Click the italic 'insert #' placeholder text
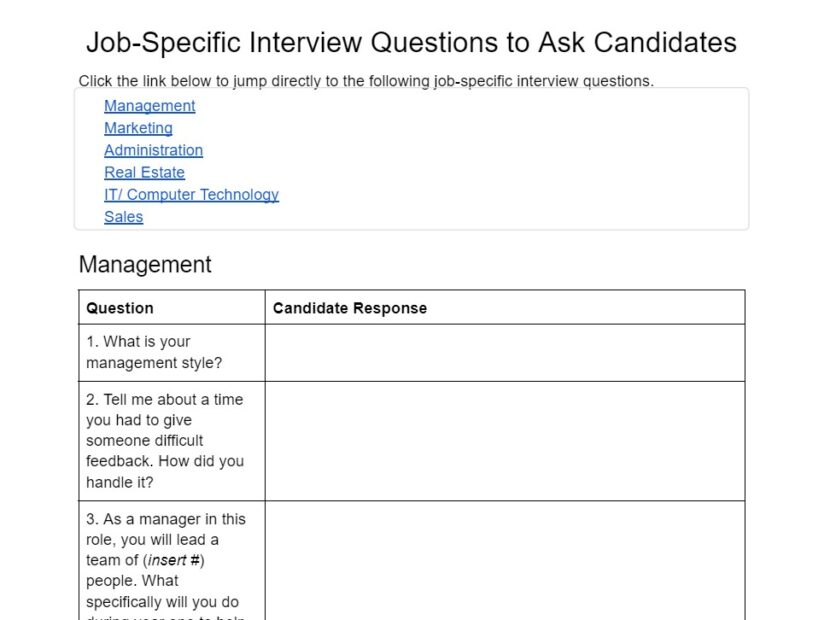The width and height of the screenshot is (830, 620). [174, 560]
